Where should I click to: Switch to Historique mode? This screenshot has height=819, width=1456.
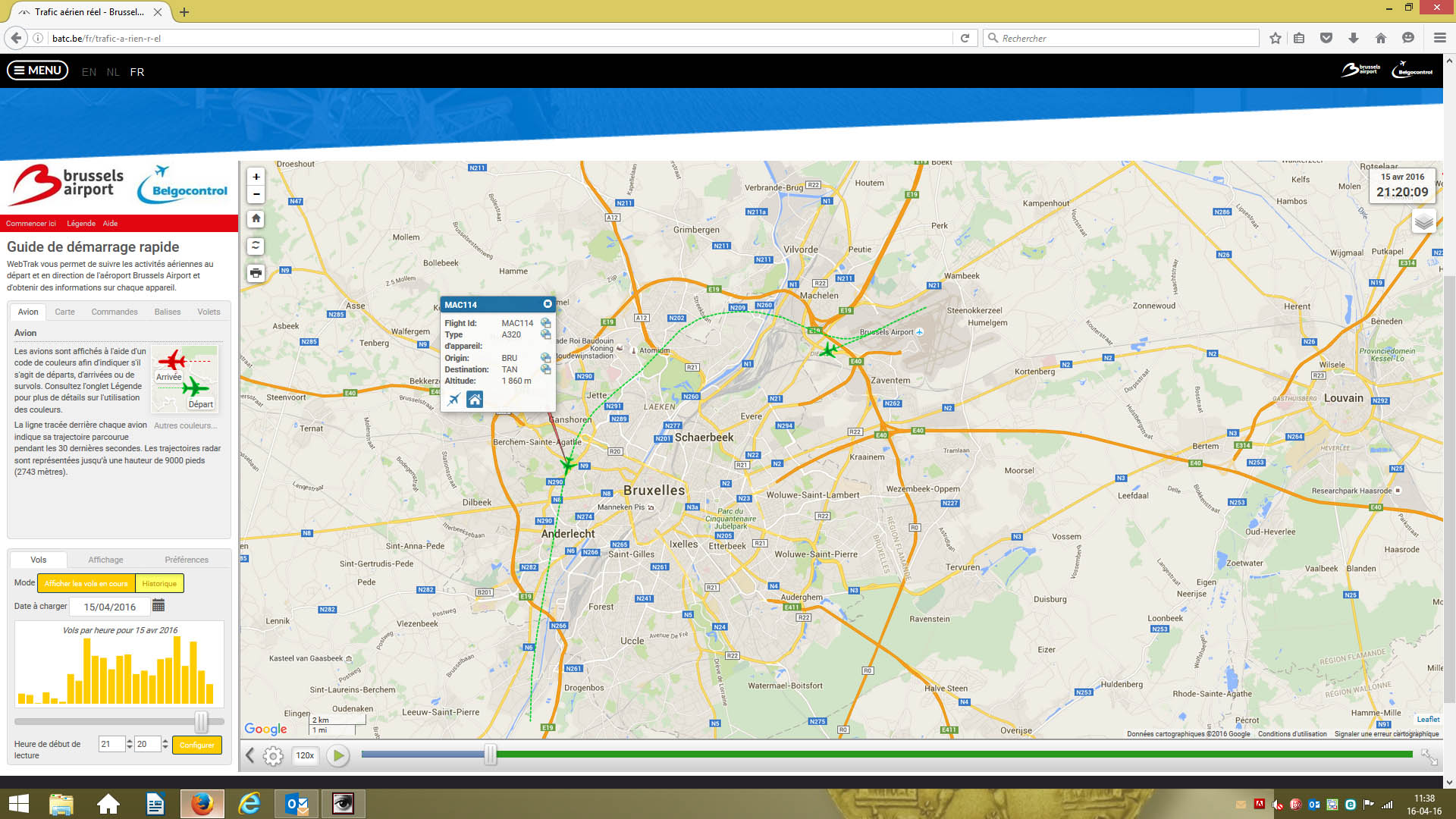coord(159,583)
